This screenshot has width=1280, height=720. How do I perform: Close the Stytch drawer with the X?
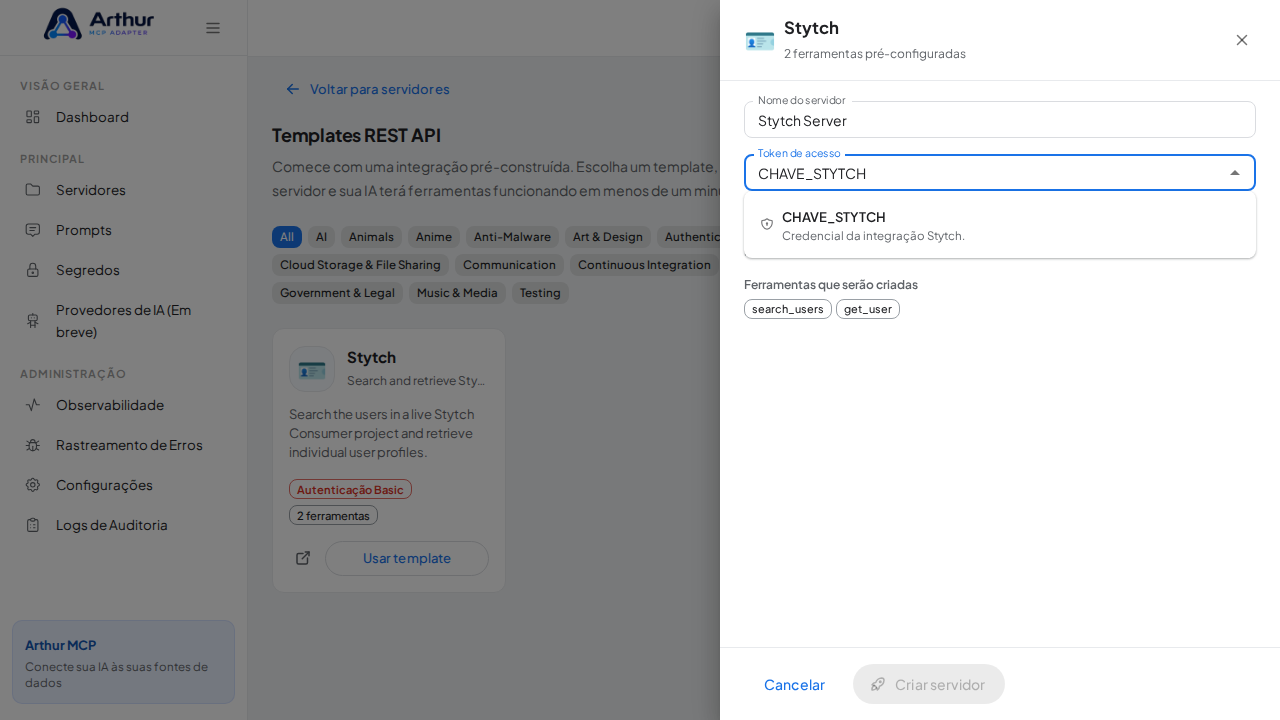click(x=1242, y=40)
